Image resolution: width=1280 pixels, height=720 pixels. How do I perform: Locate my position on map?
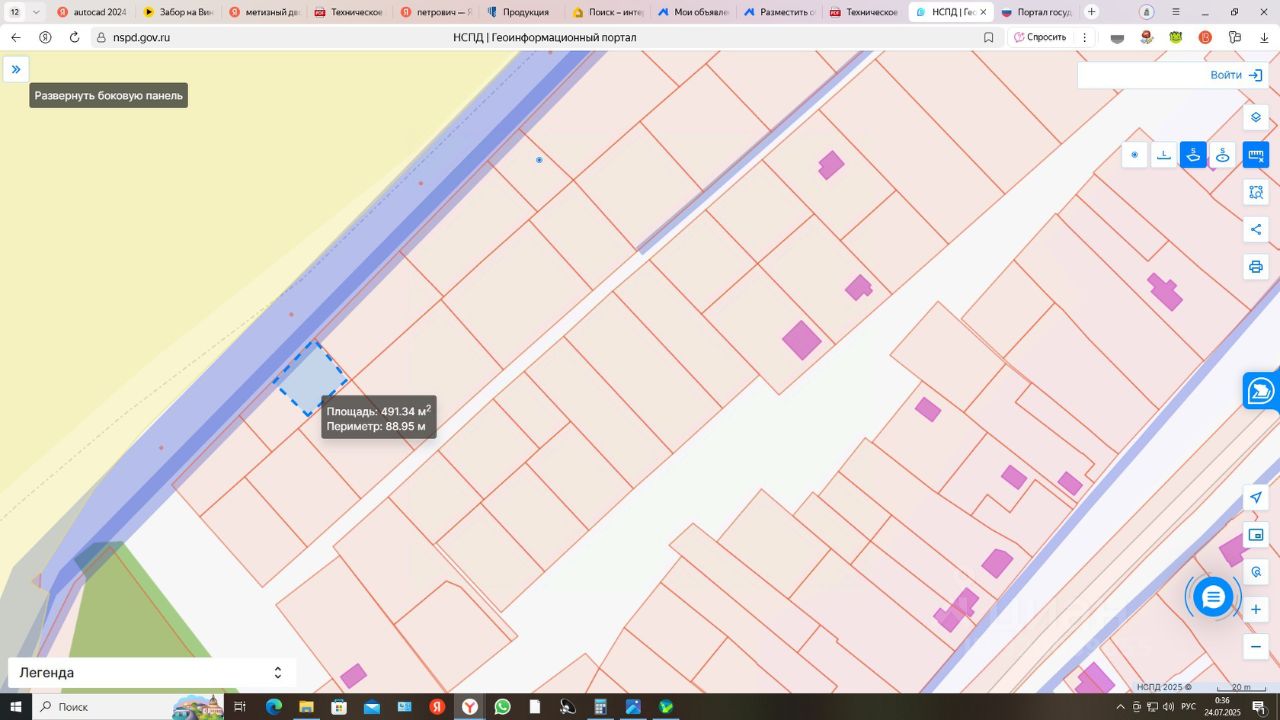pos(1256,498)
